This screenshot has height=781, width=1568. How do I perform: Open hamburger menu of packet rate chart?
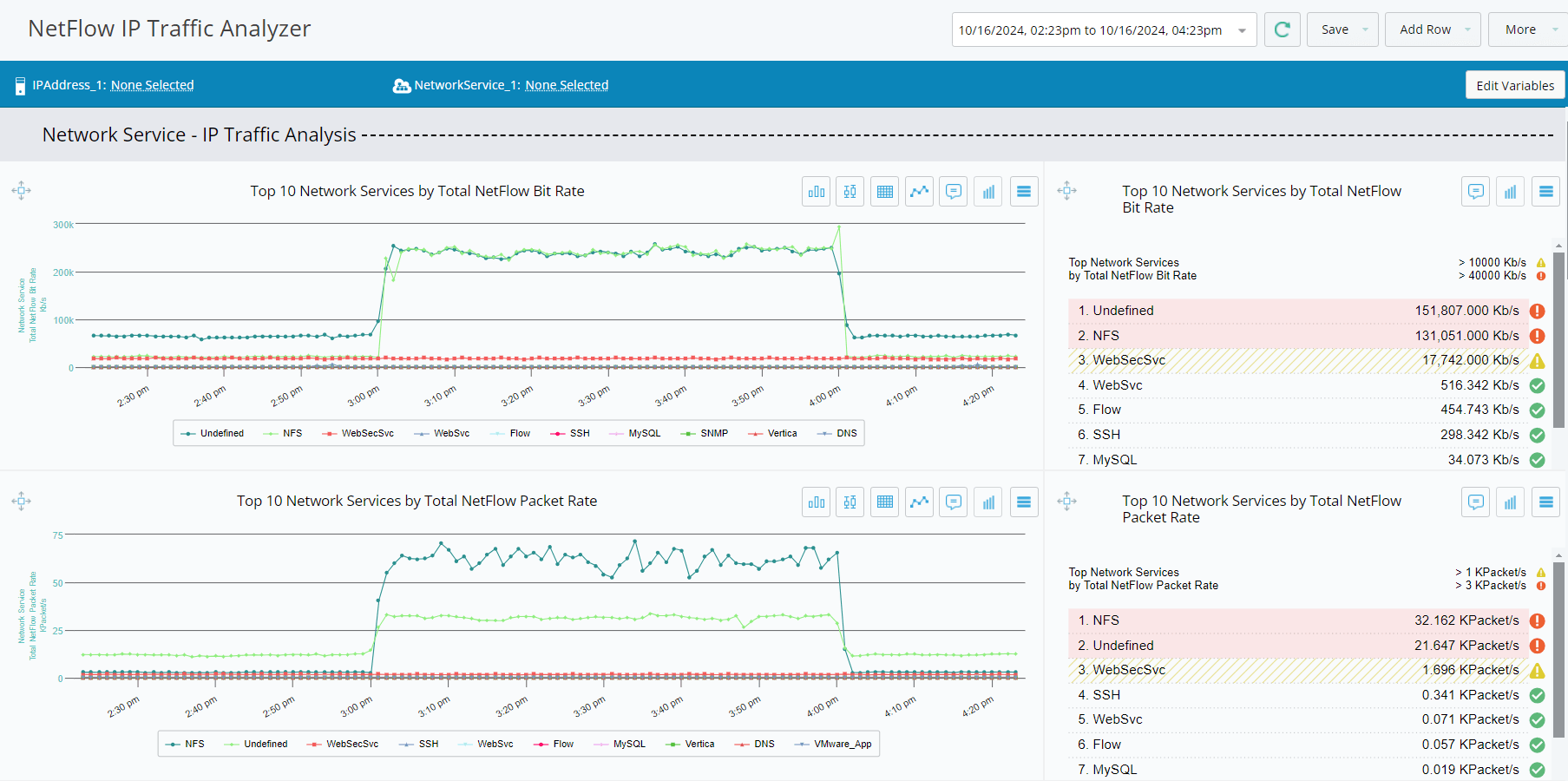tap(1024, 502)
